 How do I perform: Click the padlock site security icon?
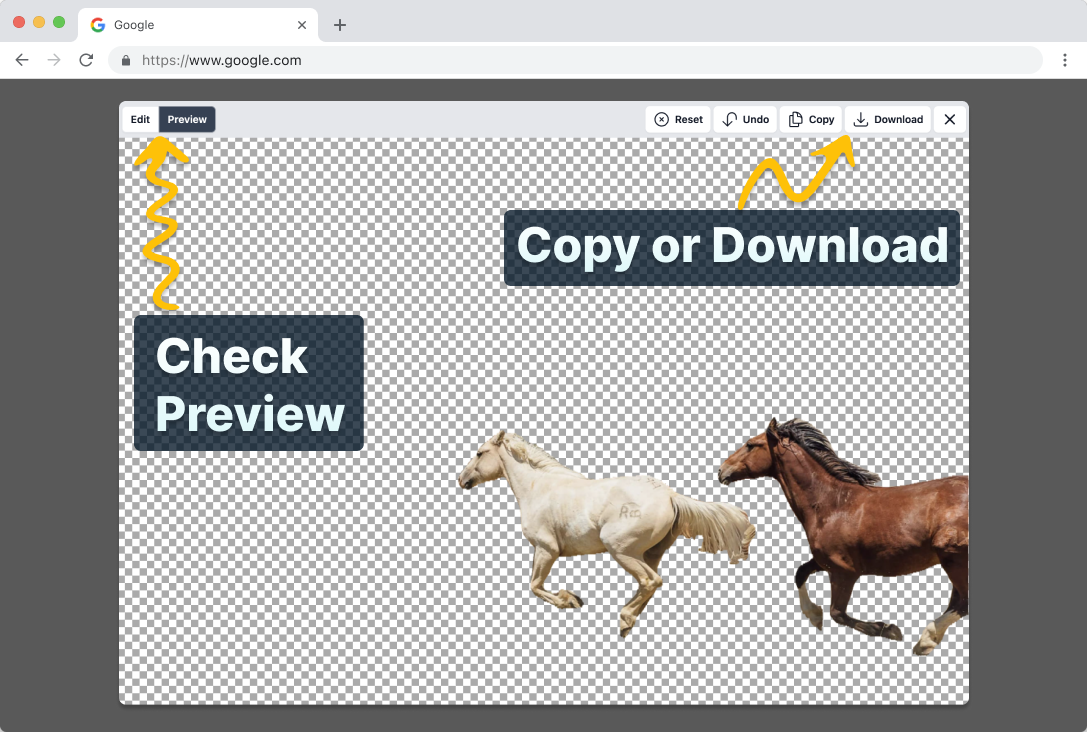point(126,60)
